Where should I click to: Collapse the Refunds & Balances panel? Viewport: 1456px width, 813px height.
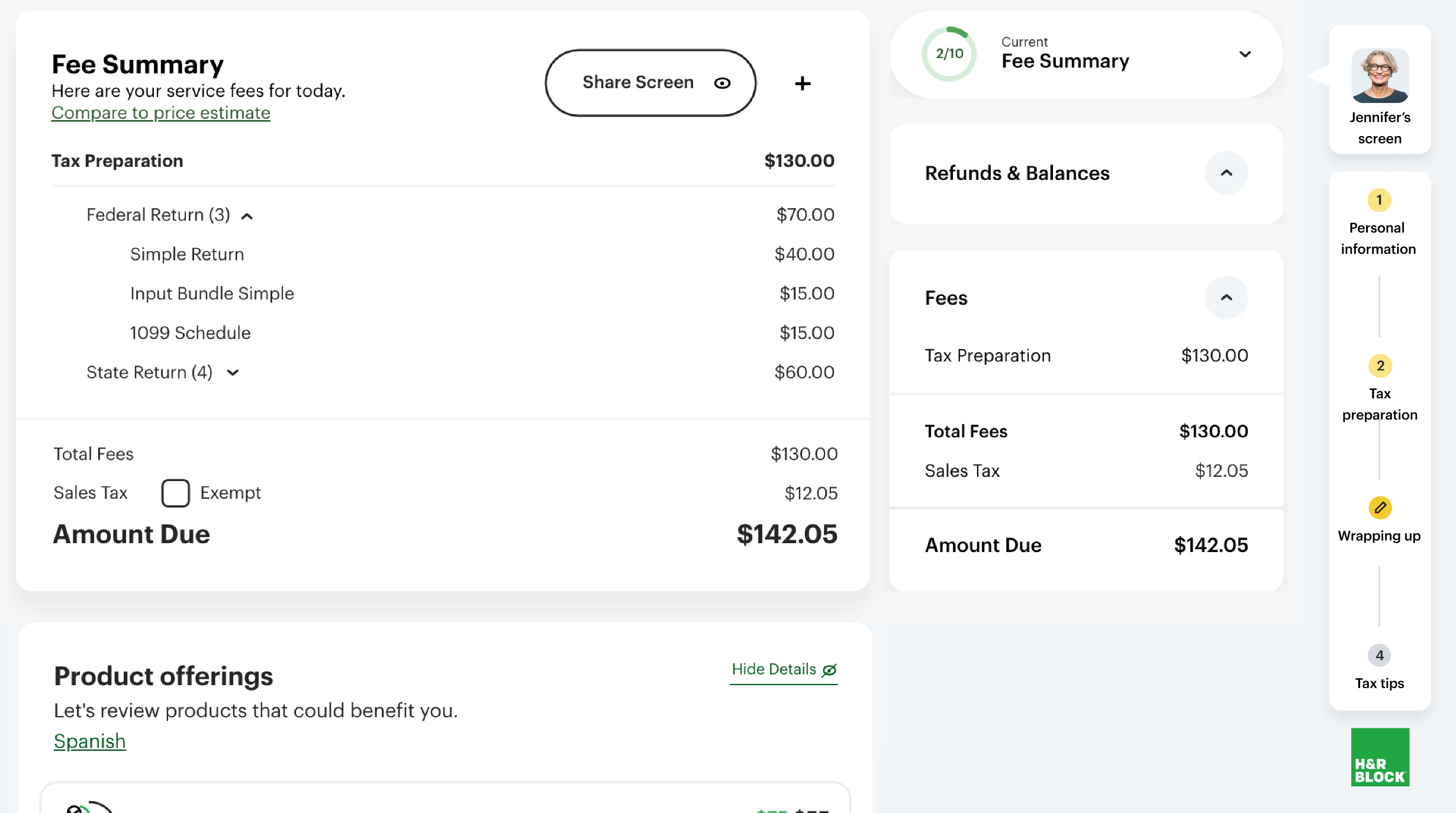point(1226,173)
